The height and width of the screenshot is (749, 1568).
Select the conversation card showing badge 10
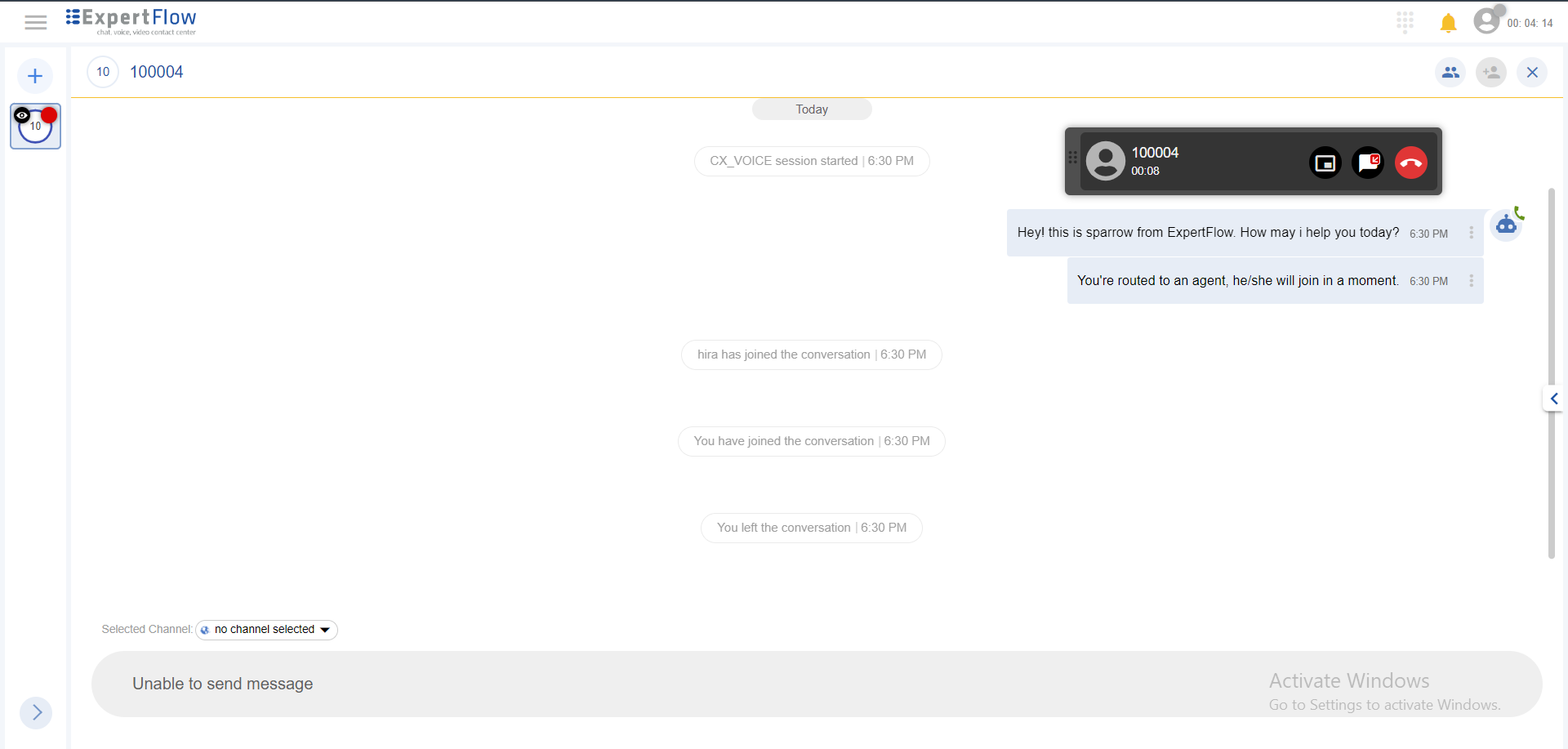35,127
